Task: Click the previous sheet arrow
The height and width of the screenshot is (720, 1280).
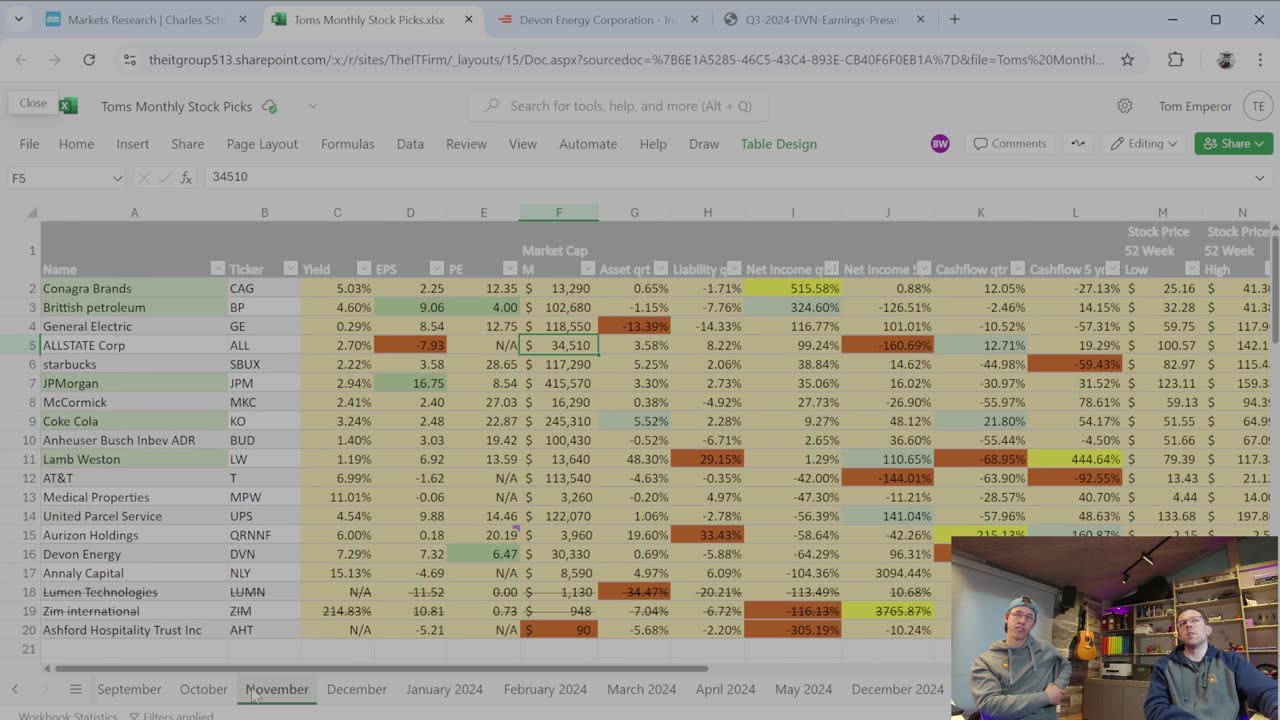Action: coord(15,689)
